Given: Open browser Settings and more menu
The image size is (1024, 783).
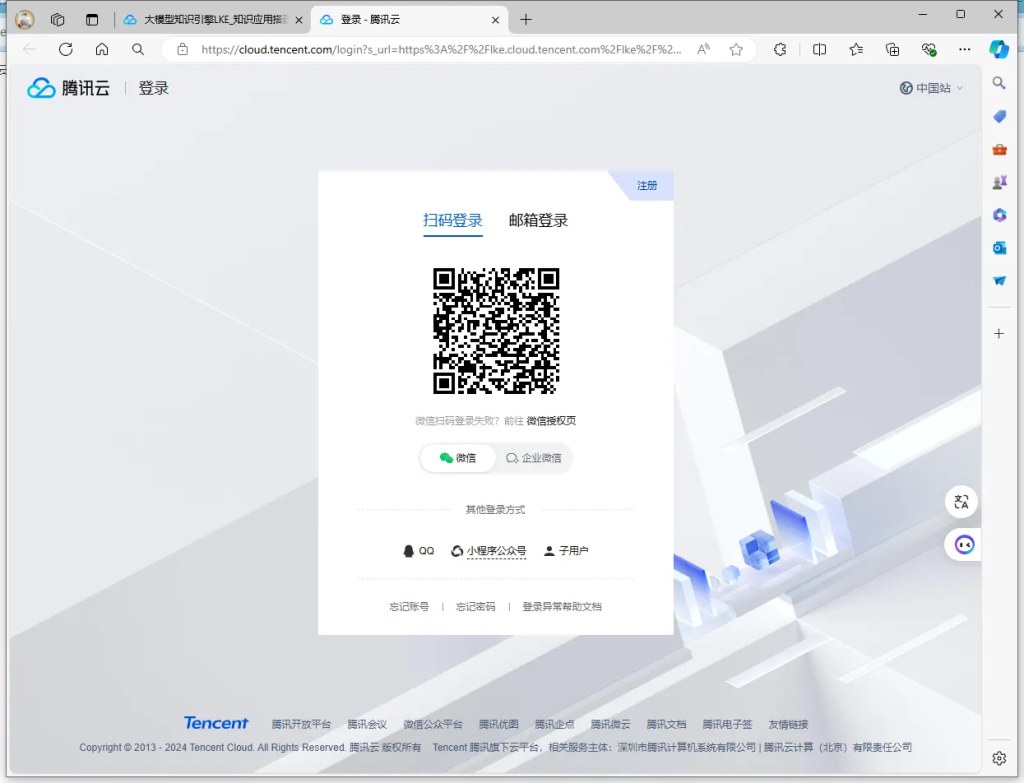Looking at the screenshot, I should point(964,49).
